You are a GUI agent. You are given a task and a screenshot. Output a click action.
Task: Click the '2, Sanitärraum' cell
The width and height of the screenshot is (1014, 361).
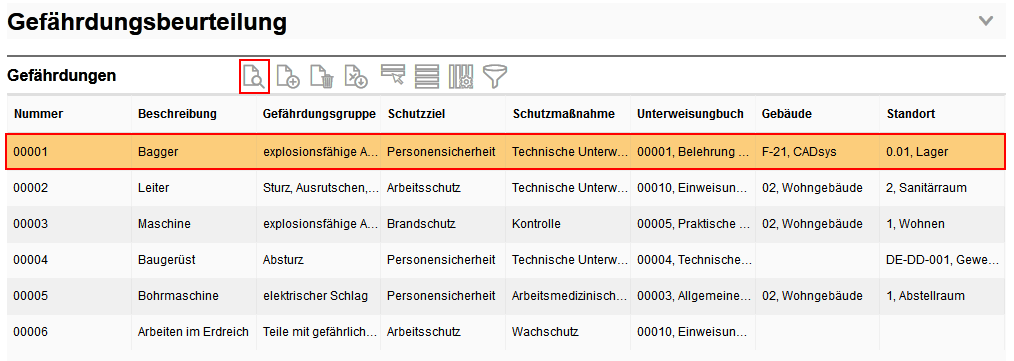coord(943,188)
